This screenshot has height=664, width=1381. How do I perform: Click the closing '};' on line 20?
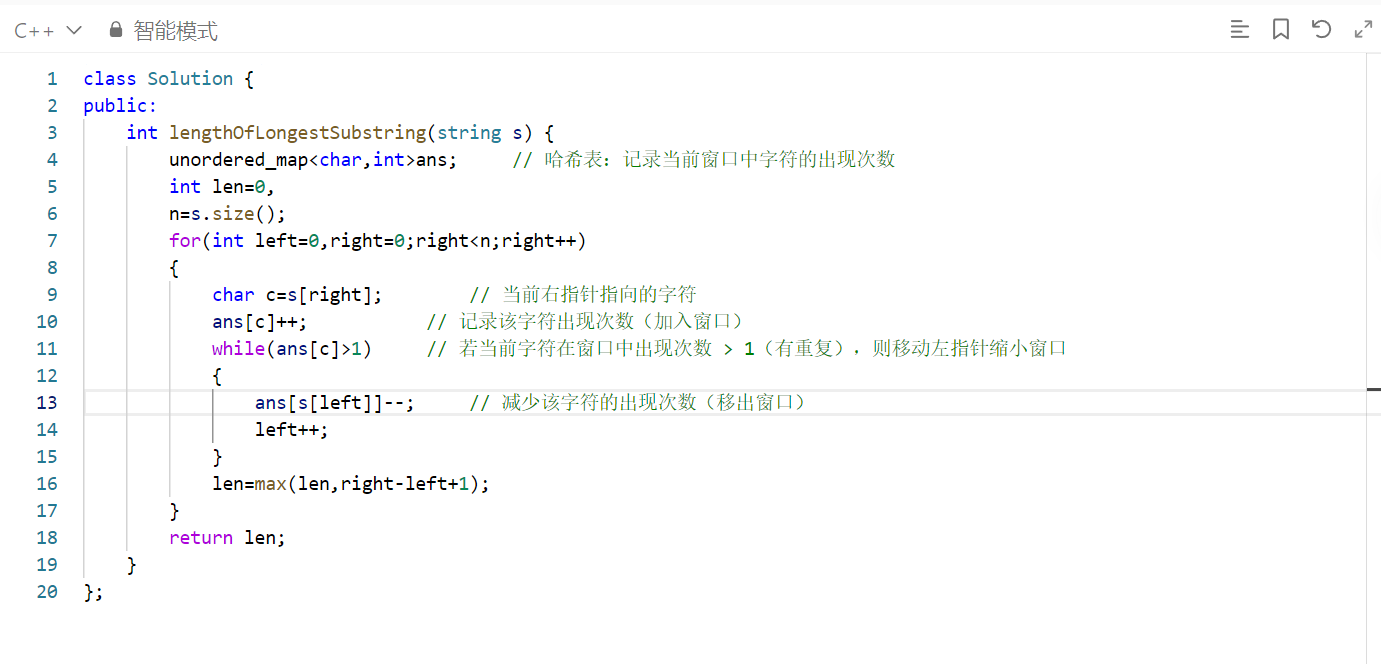[93, 592]
